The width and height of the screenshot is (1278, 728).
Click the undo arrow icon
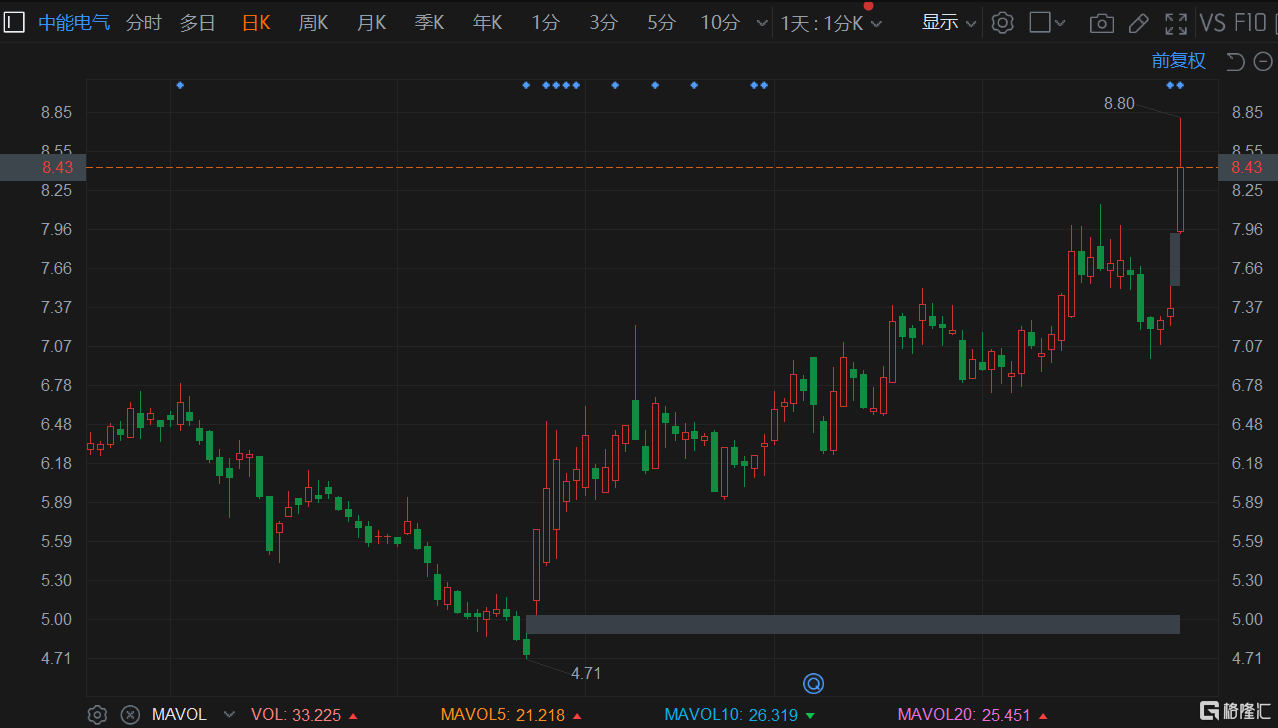pos(1235,62)
